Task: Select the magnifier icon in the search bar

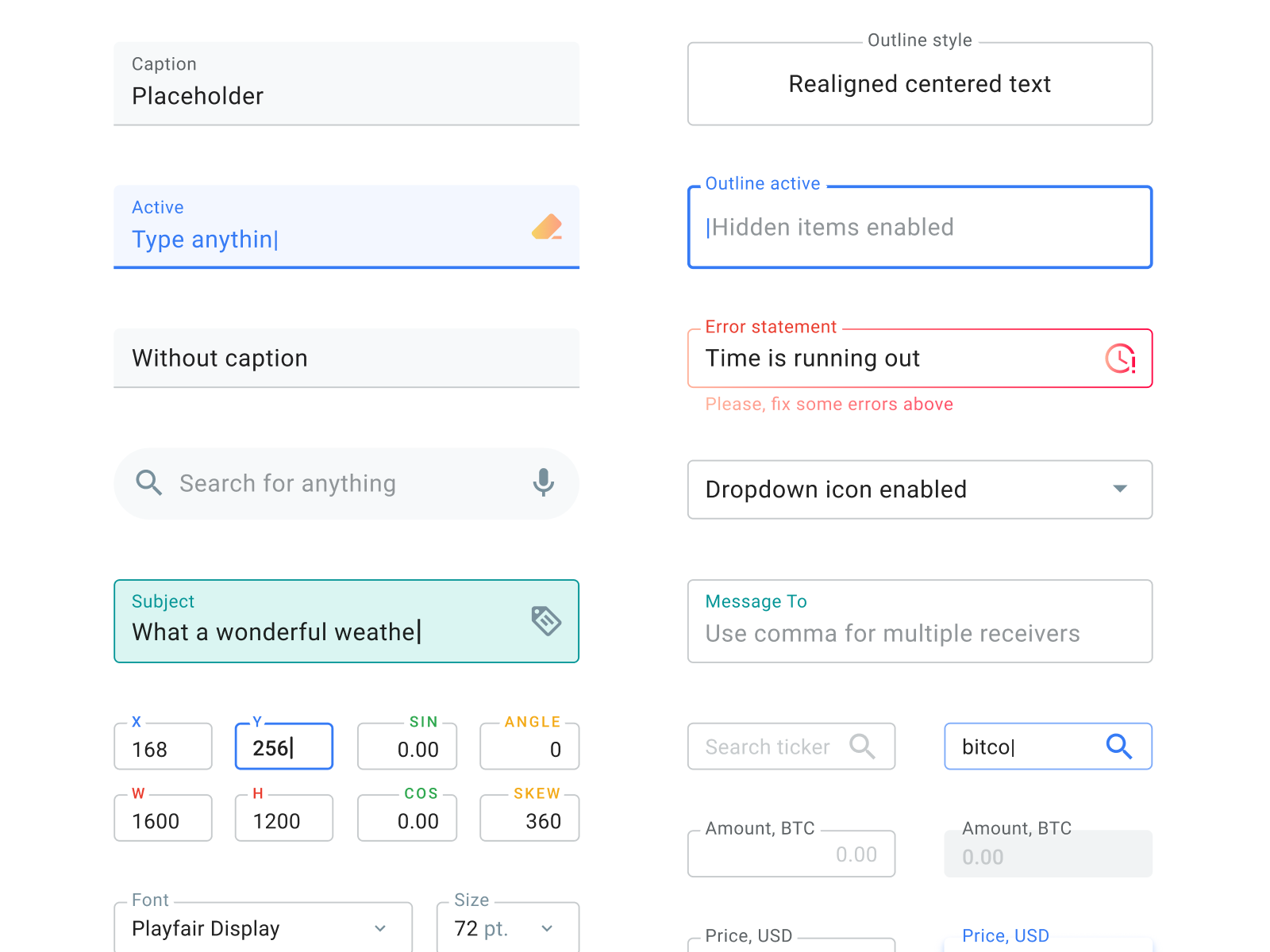Action: 148,483
